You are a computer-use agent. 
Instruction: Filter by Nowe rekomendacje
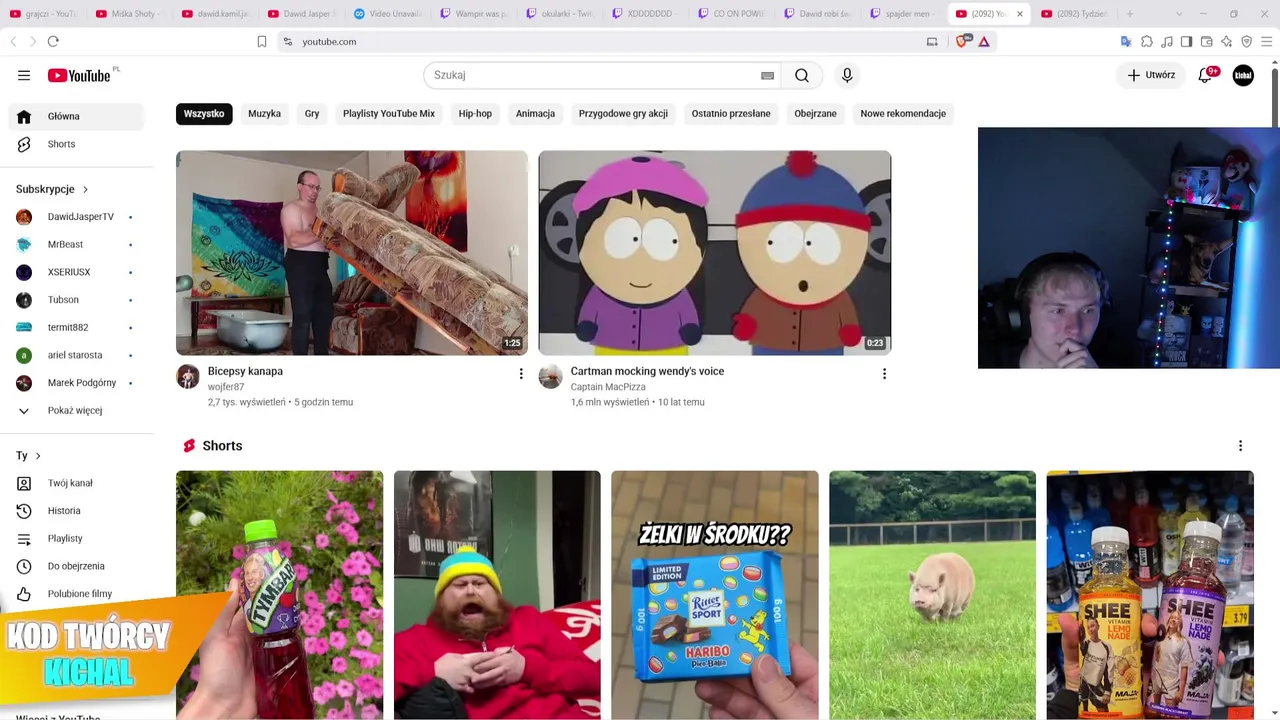(x=903, y=114)
